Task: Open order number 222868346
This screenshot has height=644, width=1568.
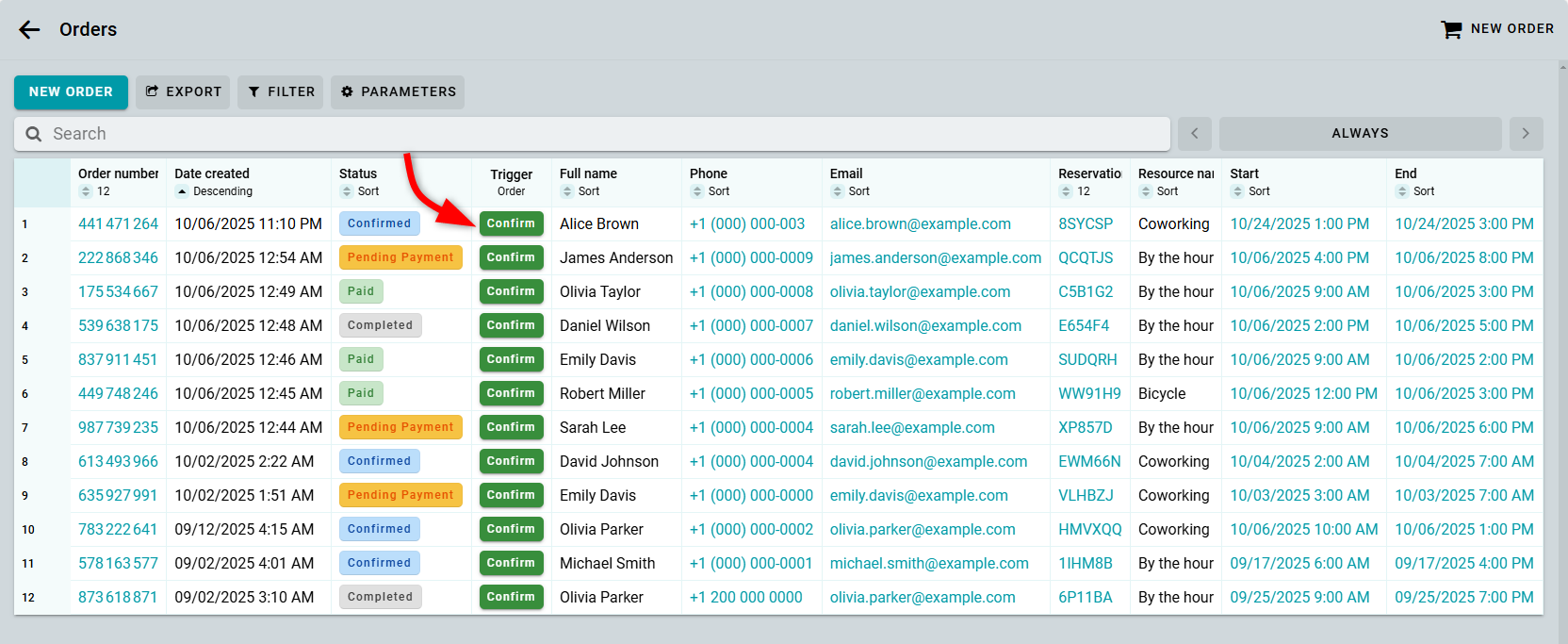Action: [118, 257]
